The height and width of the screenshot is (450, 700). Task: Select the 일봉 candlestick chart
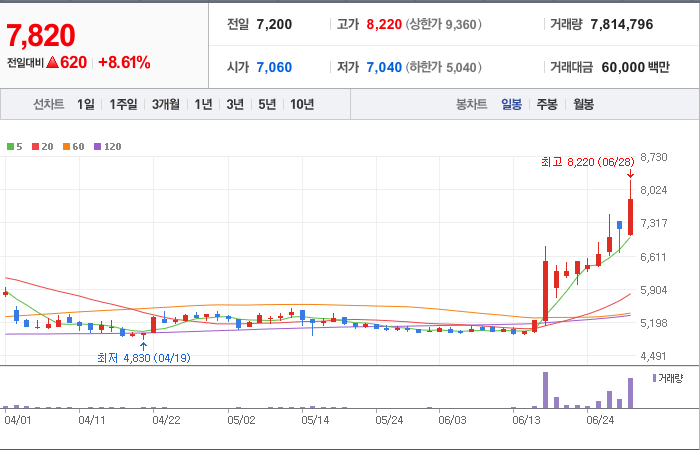511,104
